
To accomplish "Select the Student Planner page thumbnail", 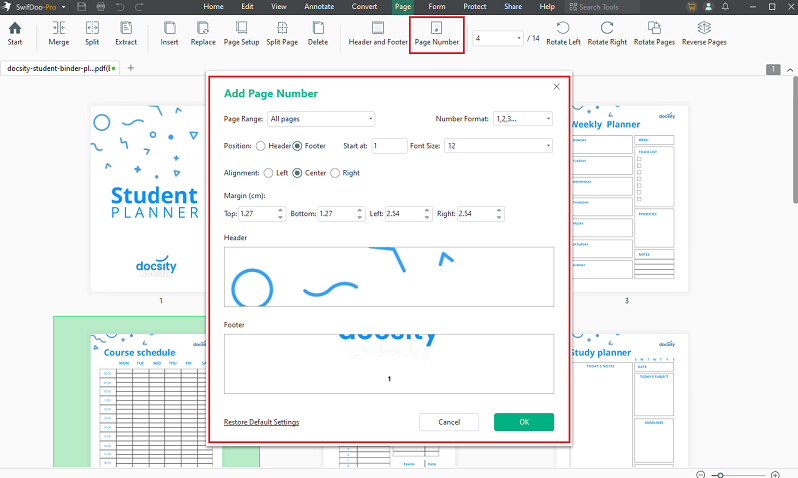I will click(148, 199).
